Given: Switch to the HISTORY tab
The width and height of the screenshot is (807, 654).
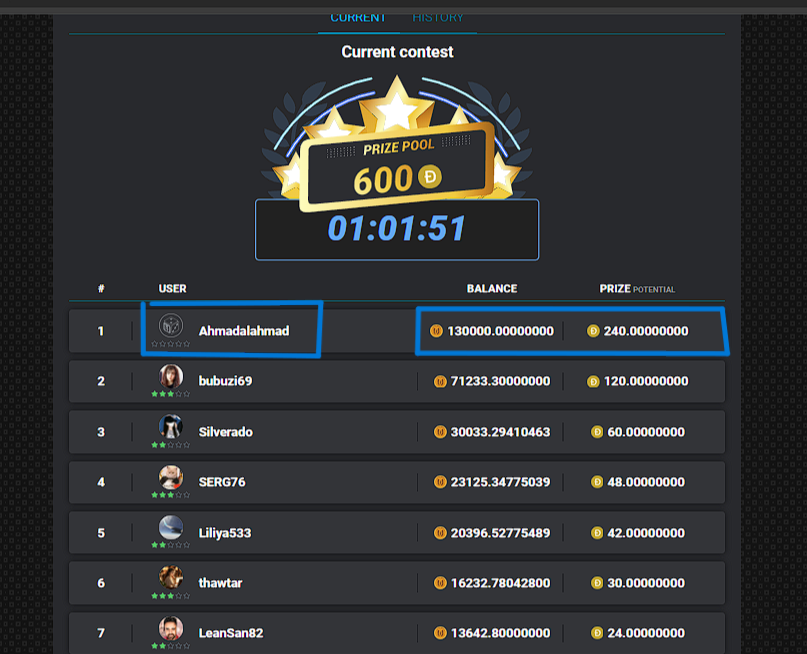Looking at the screenshot, I should point(438,17).
